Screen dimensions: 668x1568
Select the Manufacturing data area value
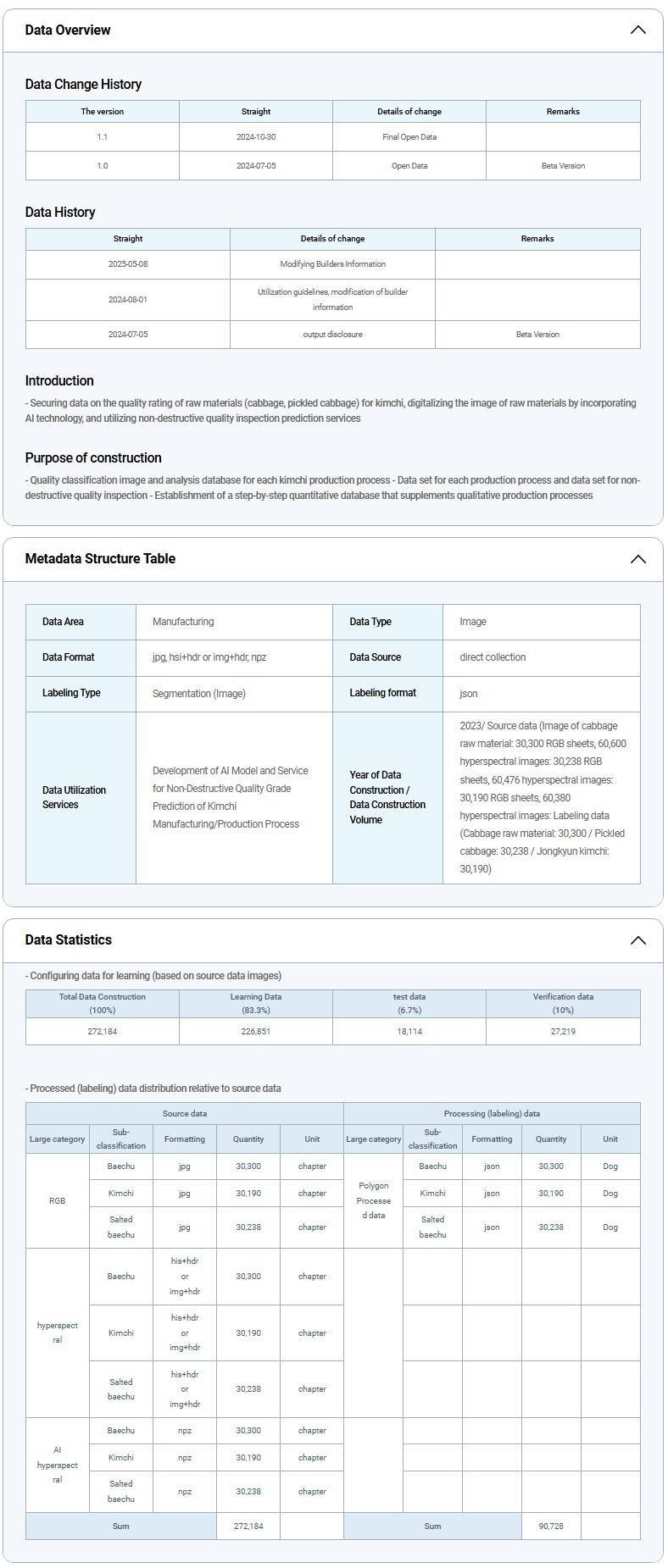pos(183,622)
